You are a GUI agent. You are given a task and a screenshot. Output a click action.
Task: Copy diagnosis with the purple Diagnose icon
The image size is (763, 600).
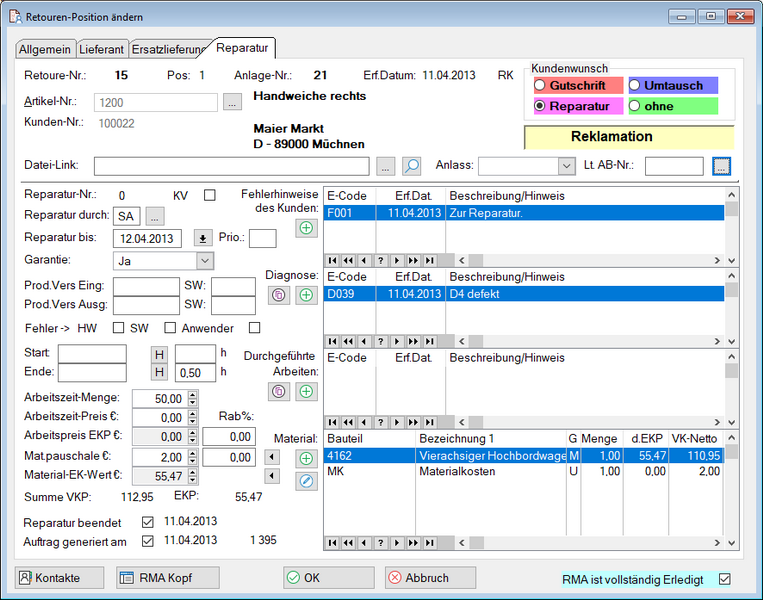280,295
